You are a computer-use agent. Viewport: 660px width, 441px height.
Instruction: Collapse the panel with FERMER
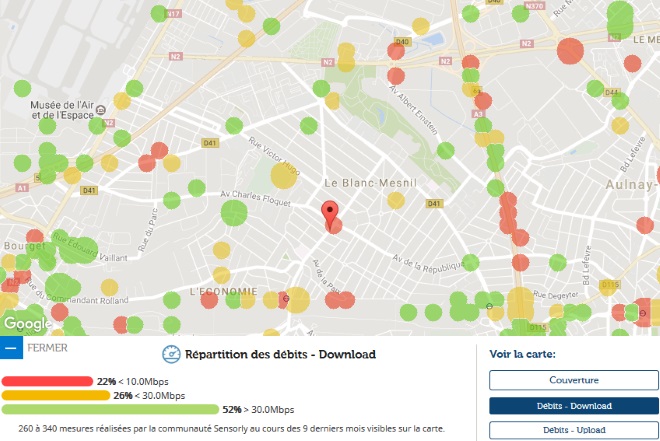click(48, 349)
